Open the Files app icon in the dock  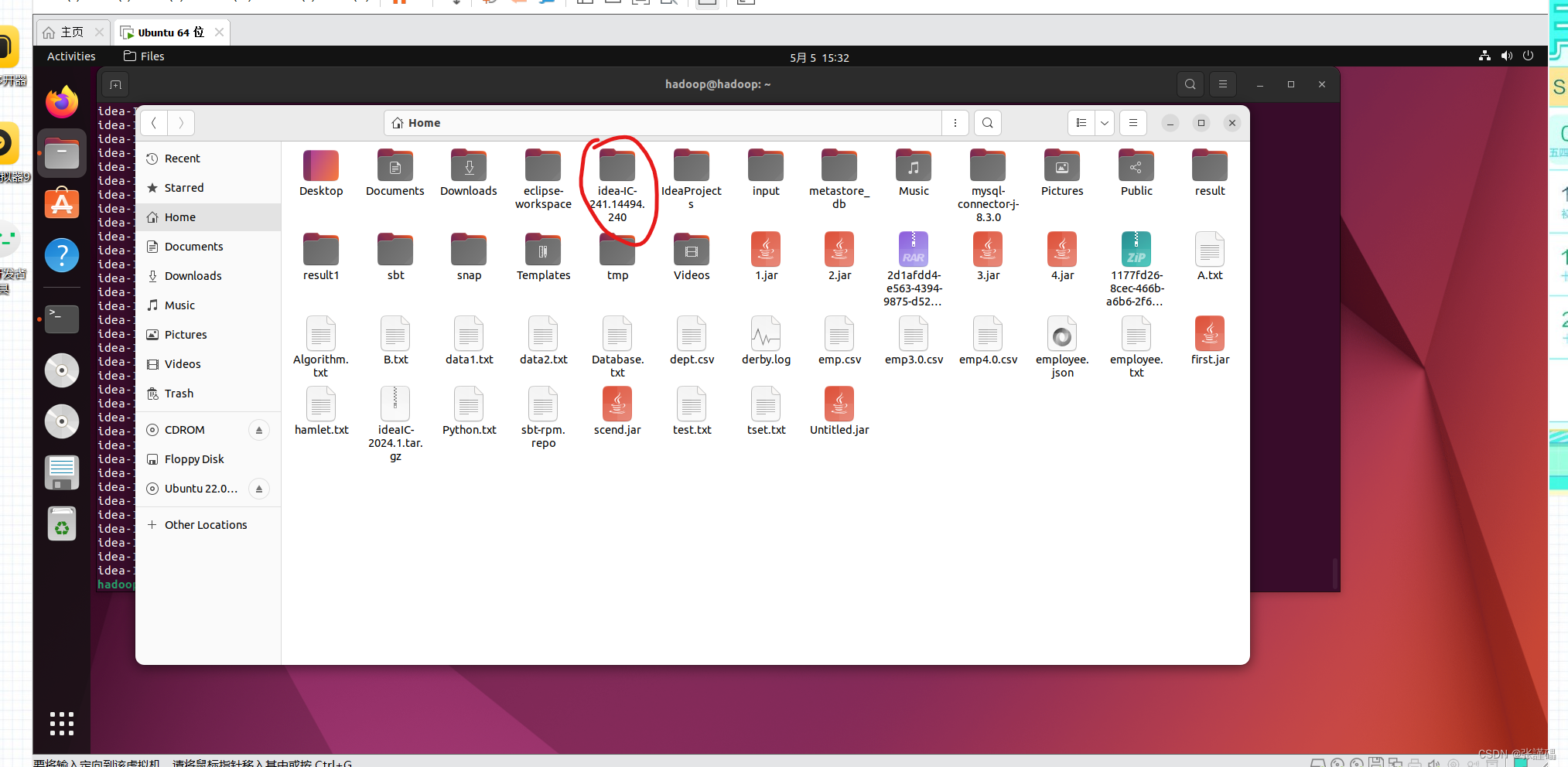tap(62, 152)
